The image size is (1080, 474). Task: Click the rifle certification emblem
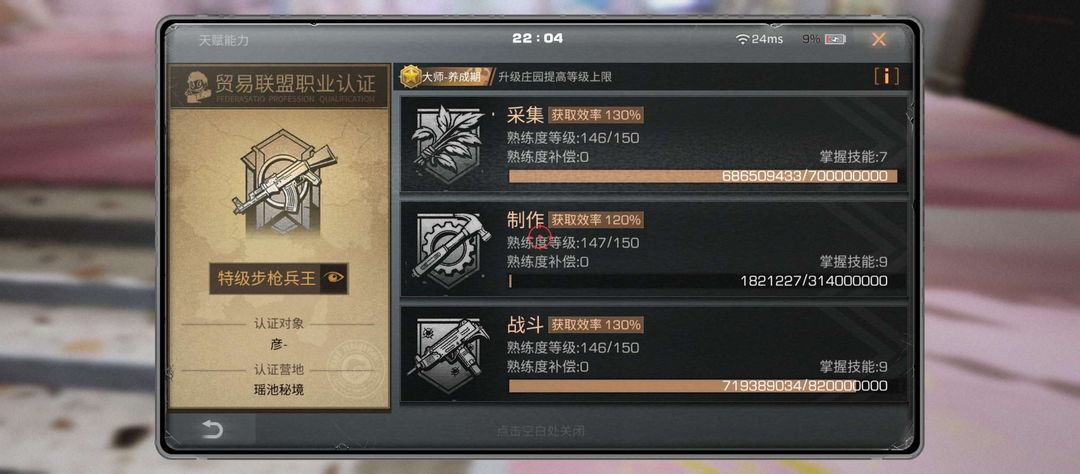(x=282, y=183)
